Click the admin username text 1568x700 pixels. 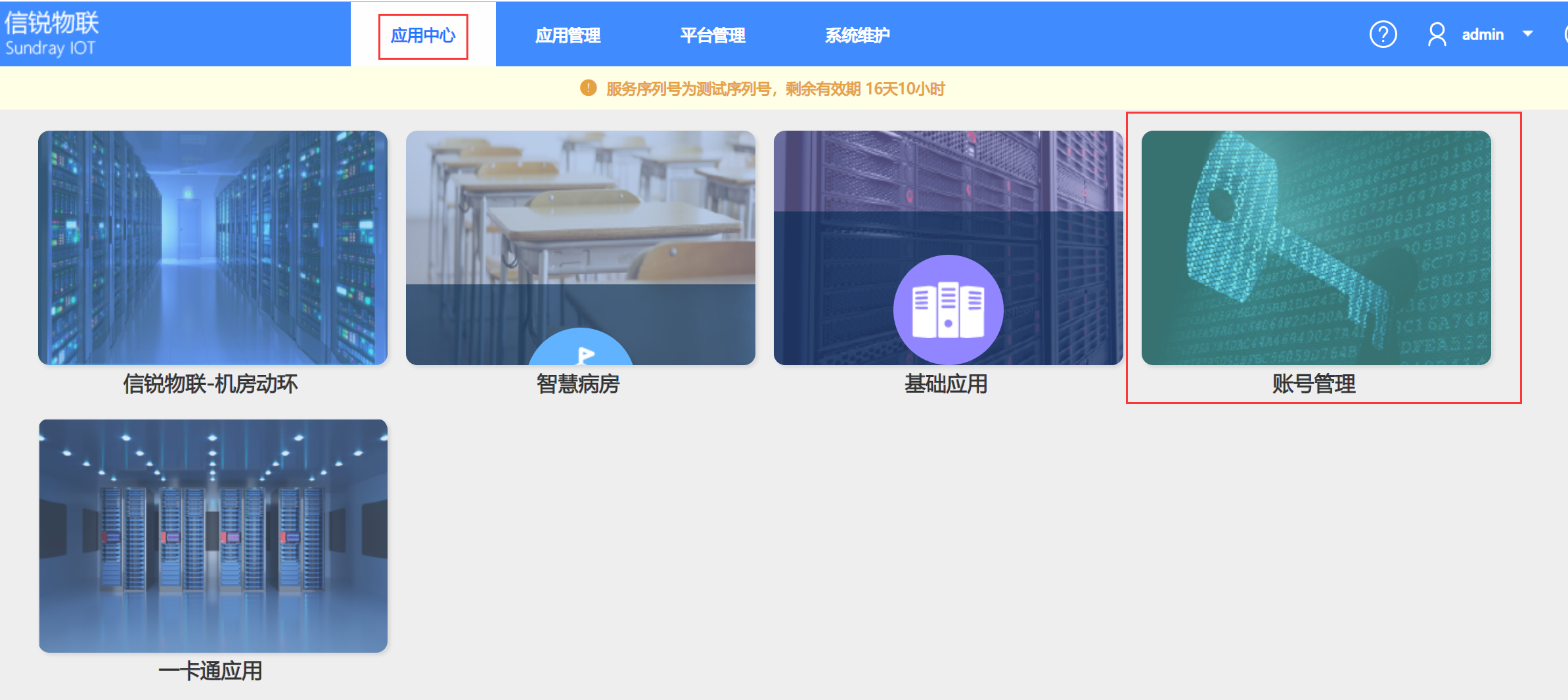pos(1483,34)
